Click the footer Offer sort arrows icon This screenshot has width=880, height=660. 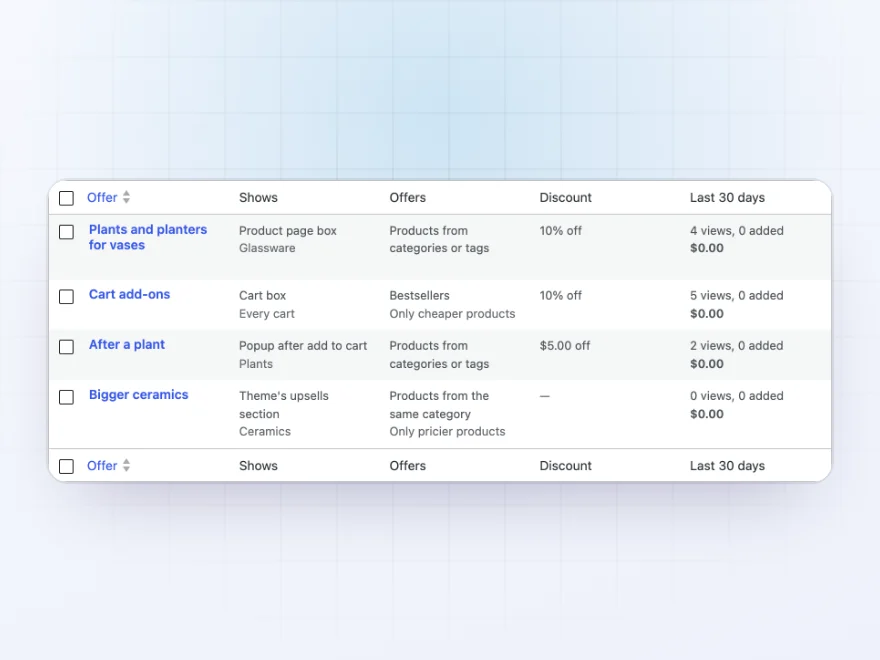[126, 466]
